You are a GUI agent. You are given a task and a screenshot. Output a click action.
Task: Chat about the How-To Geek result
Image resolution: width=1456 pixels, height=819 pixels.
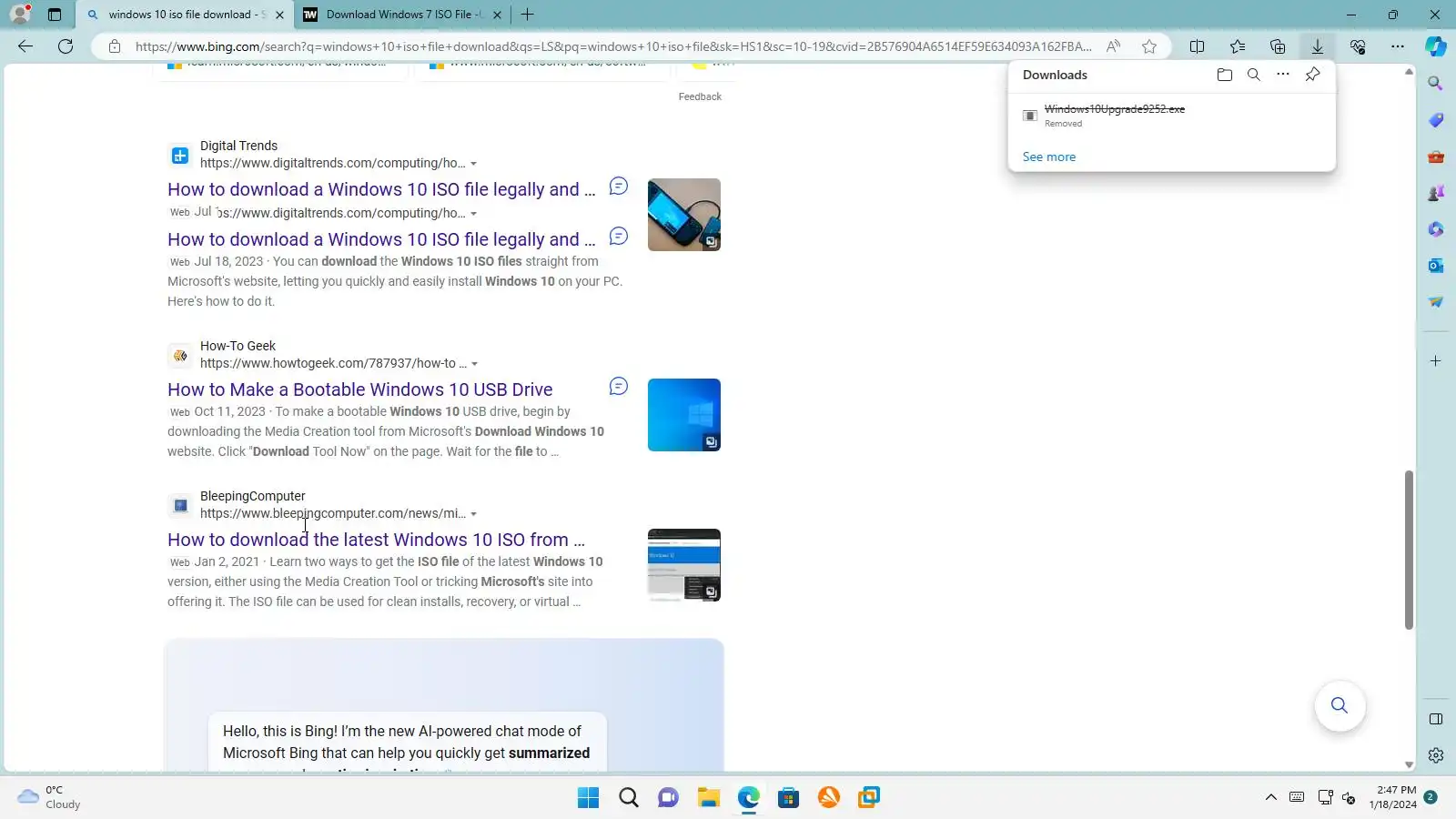[x=619, y=387]
